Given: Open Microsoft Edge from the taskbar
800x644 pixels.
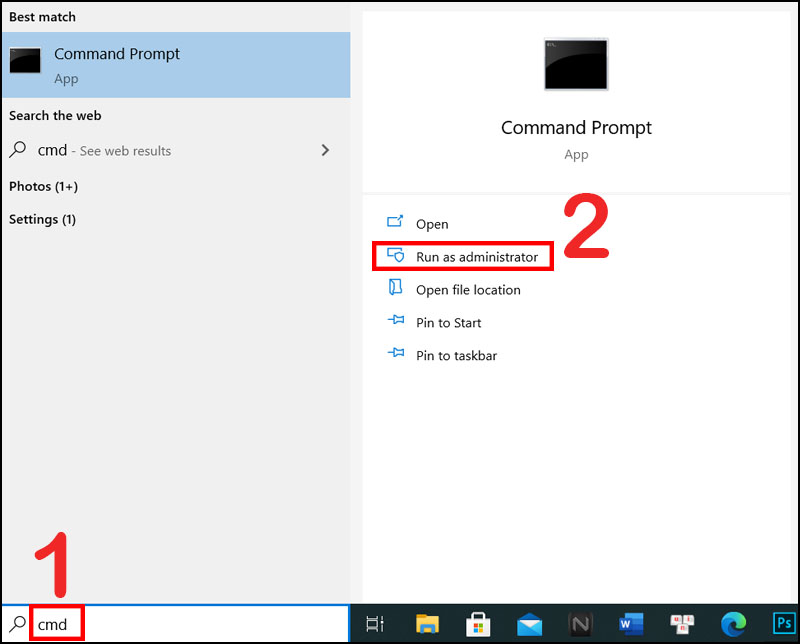Looking at the screenshot, I should (734, 624).
